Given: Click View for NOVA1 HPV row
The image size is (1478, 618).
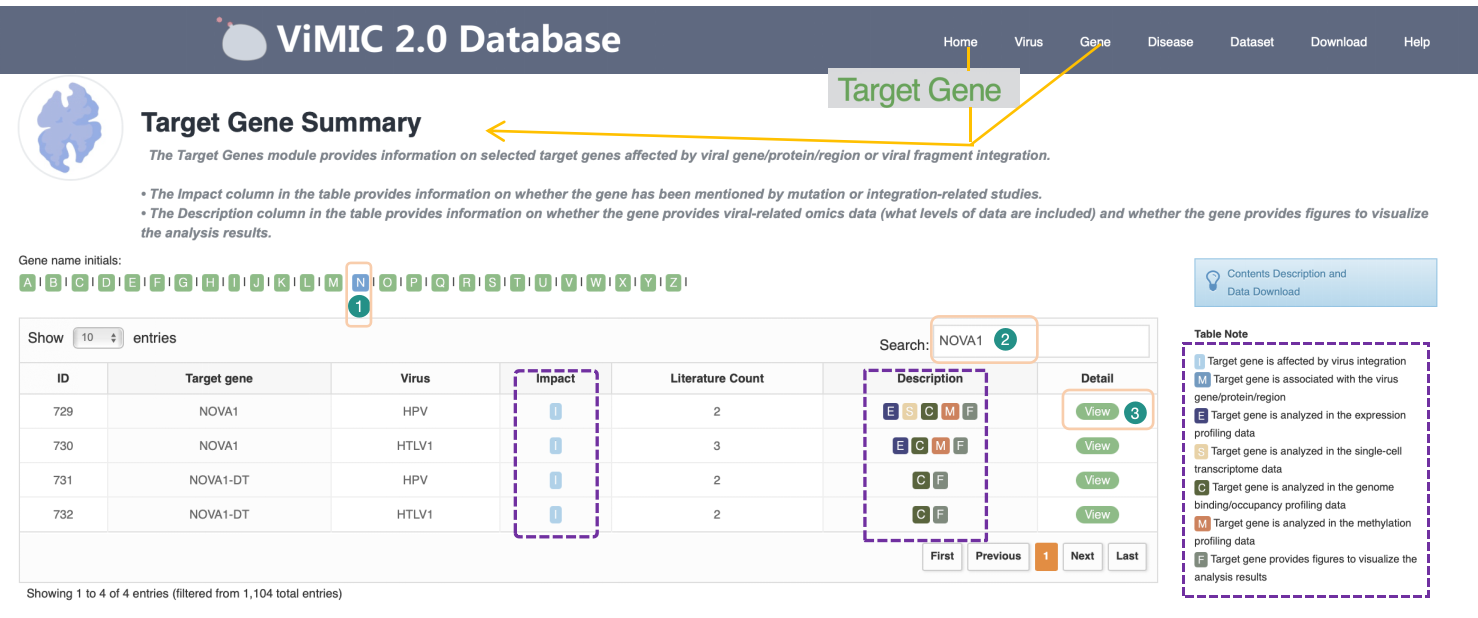Looking at the screenshot, I should click(1097, 412).
